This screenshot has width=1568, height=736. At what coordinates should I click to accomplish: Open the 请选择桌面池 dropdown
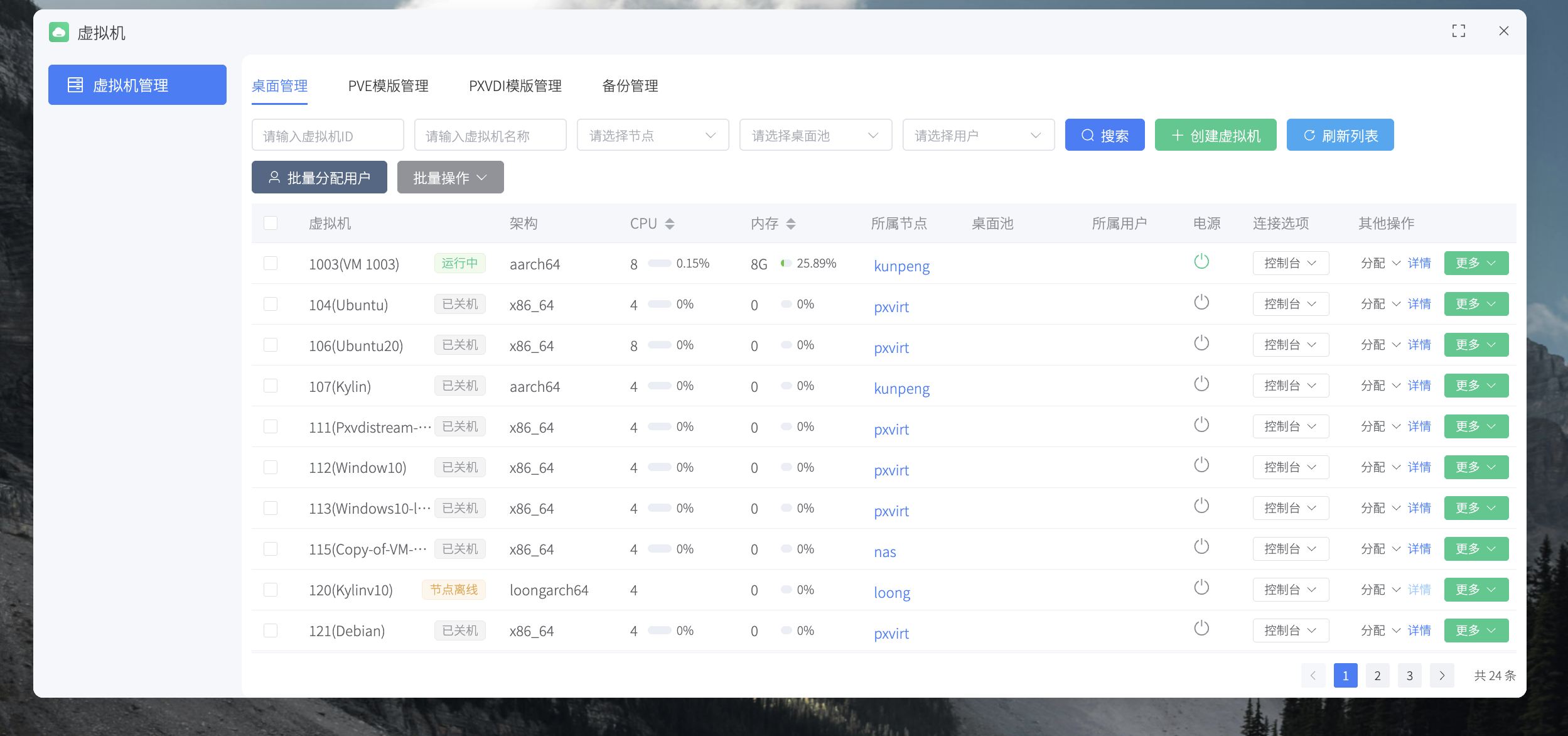815,135
